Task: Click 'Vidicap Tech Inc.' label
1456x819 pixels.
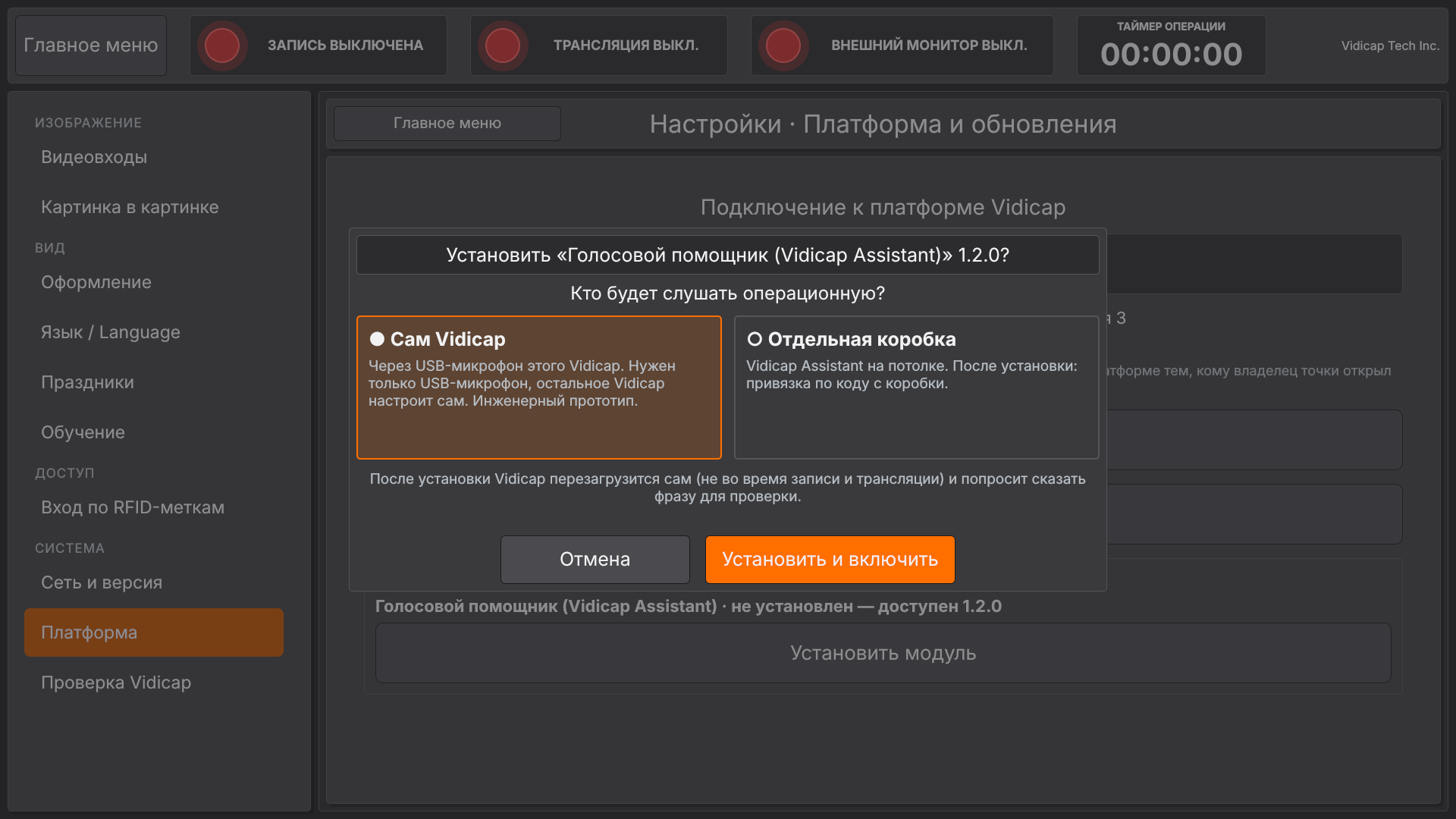Action: pos(1390,45)
